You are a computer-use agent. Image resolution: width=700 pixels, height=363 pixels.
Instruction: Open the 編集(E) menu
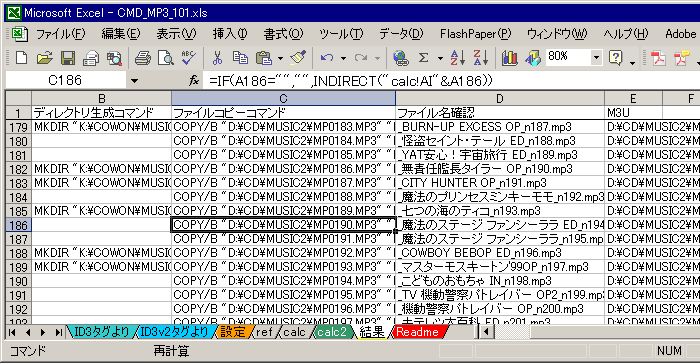tap(121, 34)
